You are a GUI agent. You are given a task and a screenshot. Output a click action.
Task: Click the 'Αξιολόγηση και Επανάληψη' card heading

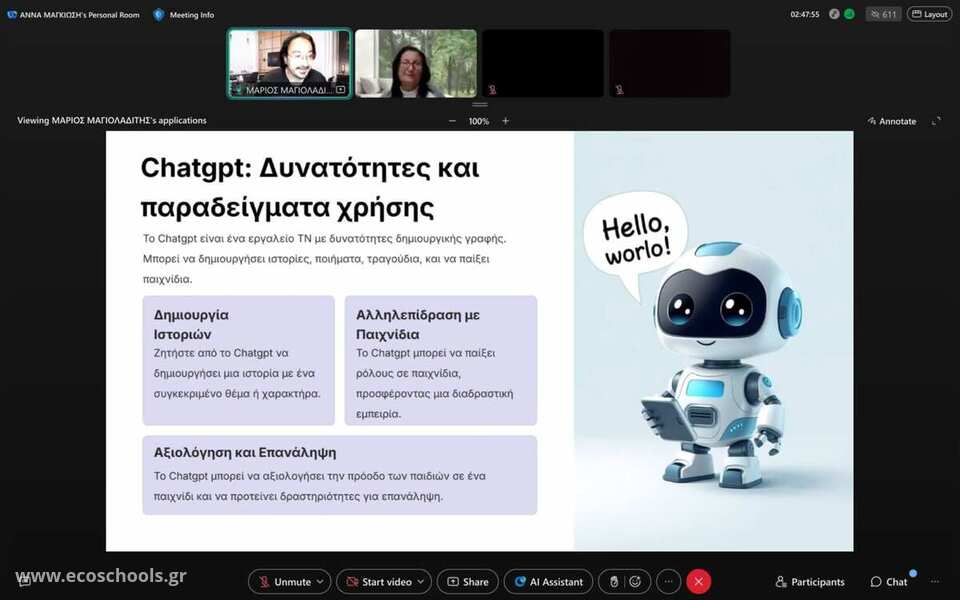click(245, 452)
